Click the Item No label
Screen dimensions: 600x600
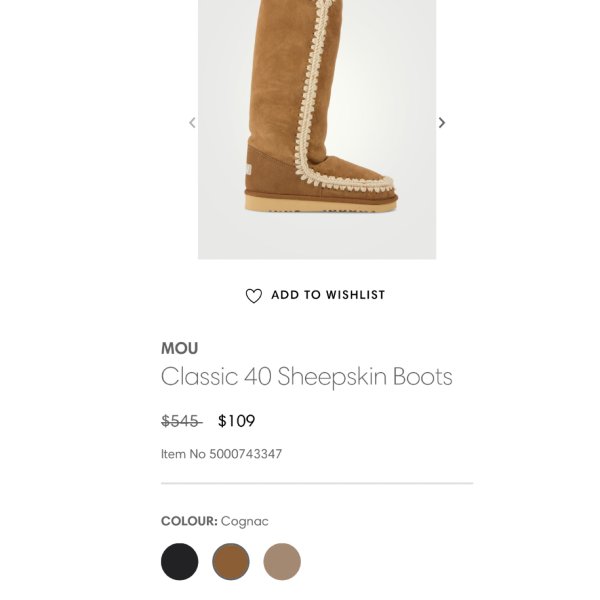[183, 454]
